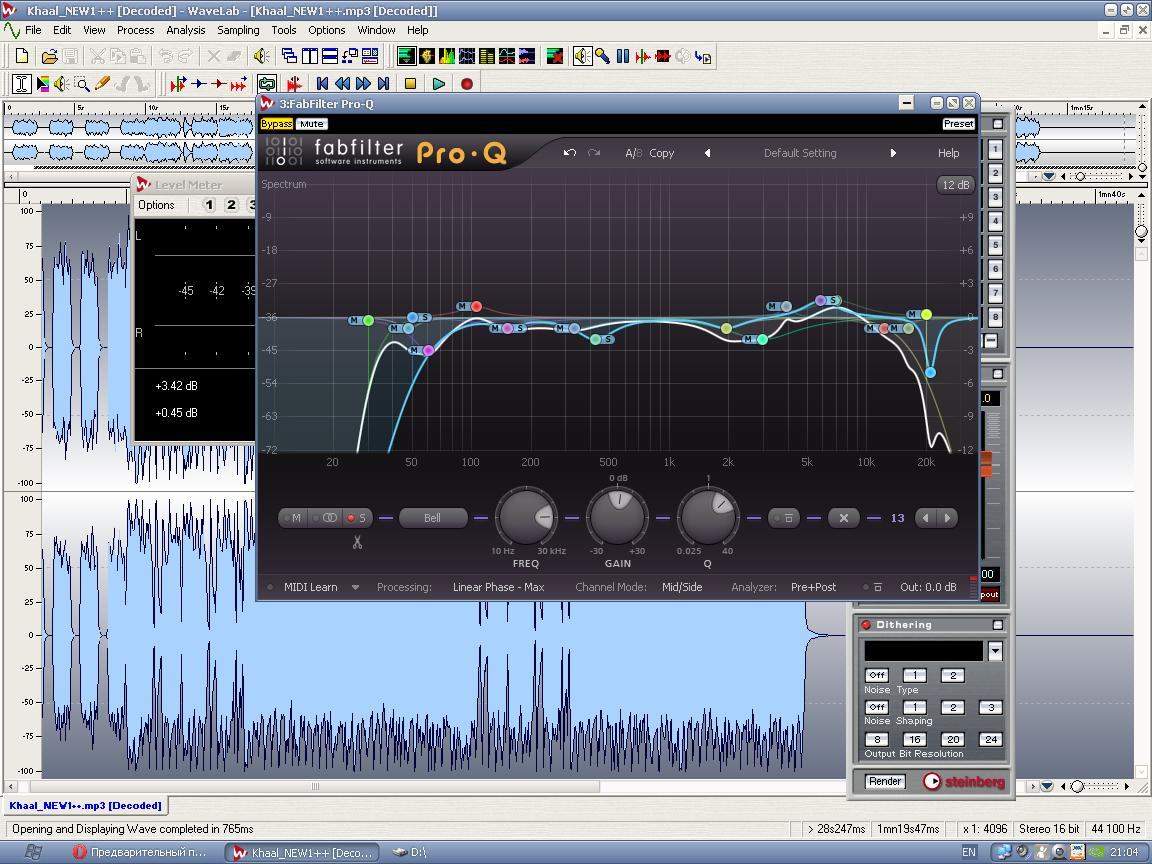Image resolution: width=1152 pixels, height=864 pixels.
Task: Click the Open file folder icon
Action: pyautogui.click(x=49, y=57)
